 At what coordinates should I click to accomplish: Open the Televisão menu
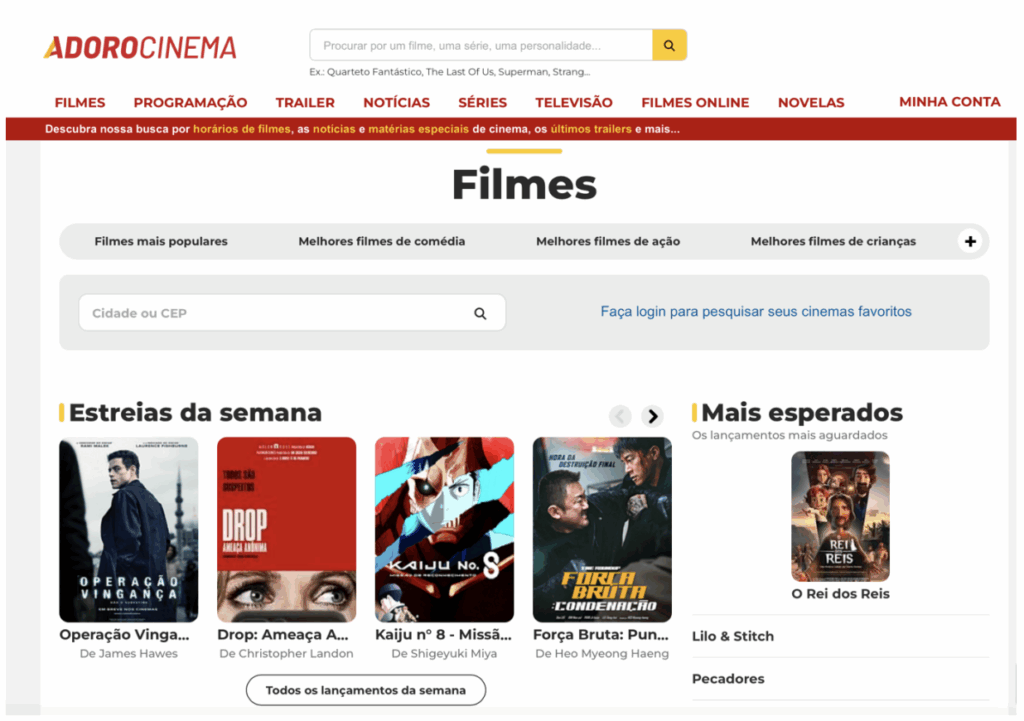574,103
